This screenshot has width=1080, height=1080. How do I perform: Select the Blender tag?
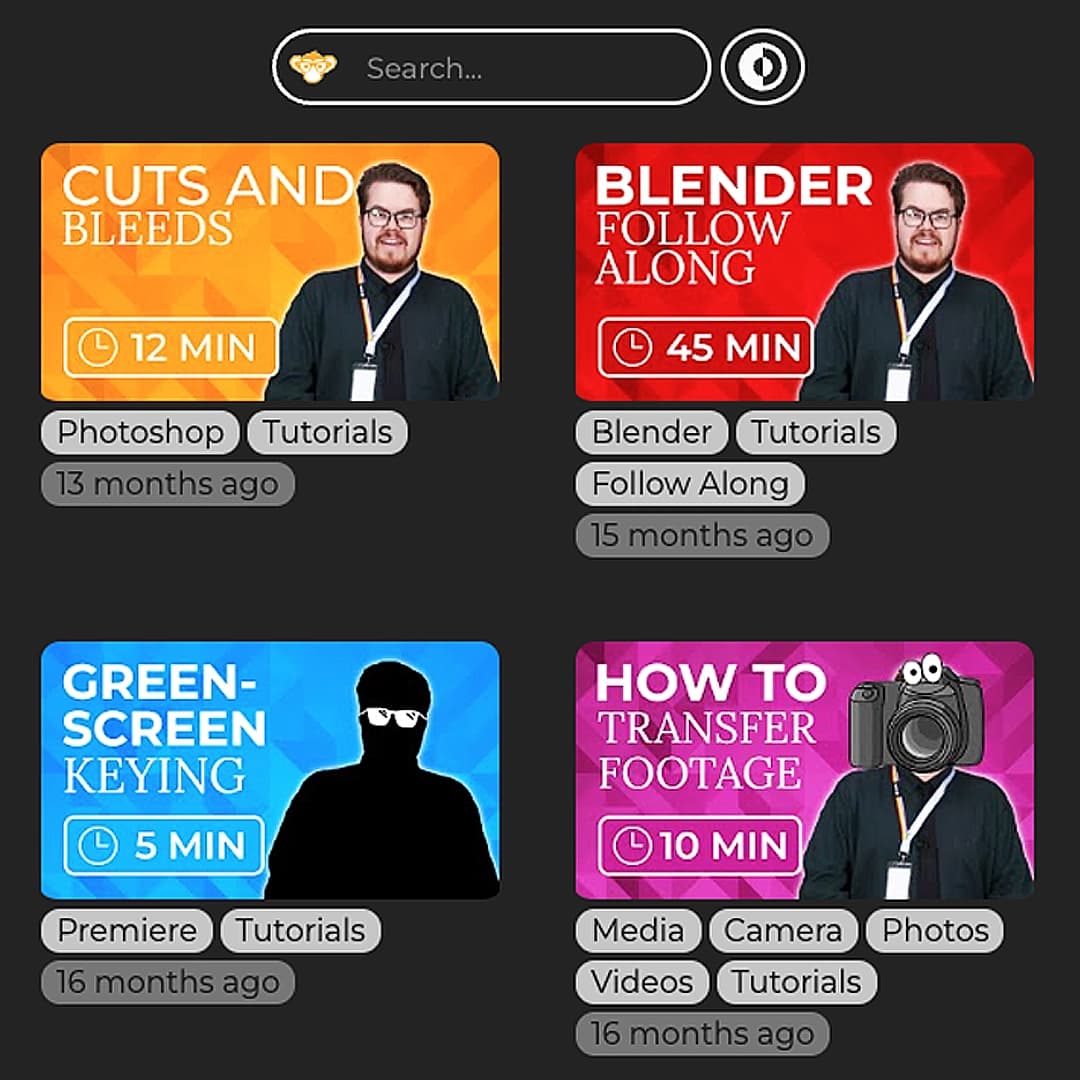(x=652, y=433)
